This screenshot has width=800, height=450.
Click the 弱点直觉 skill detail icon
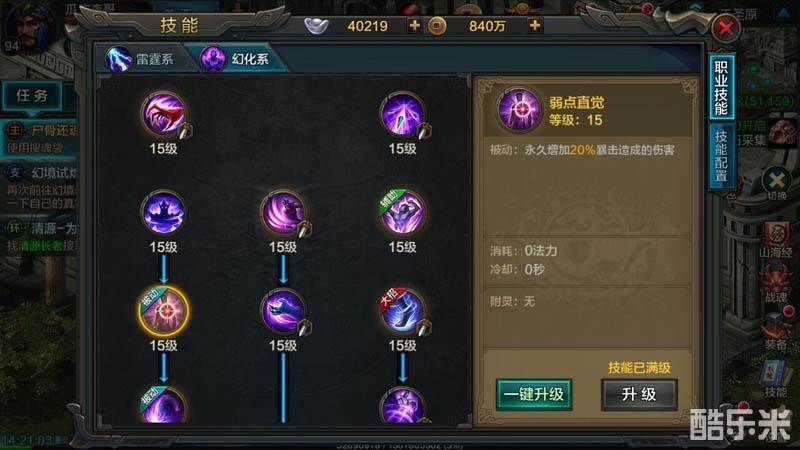point(519,110)
